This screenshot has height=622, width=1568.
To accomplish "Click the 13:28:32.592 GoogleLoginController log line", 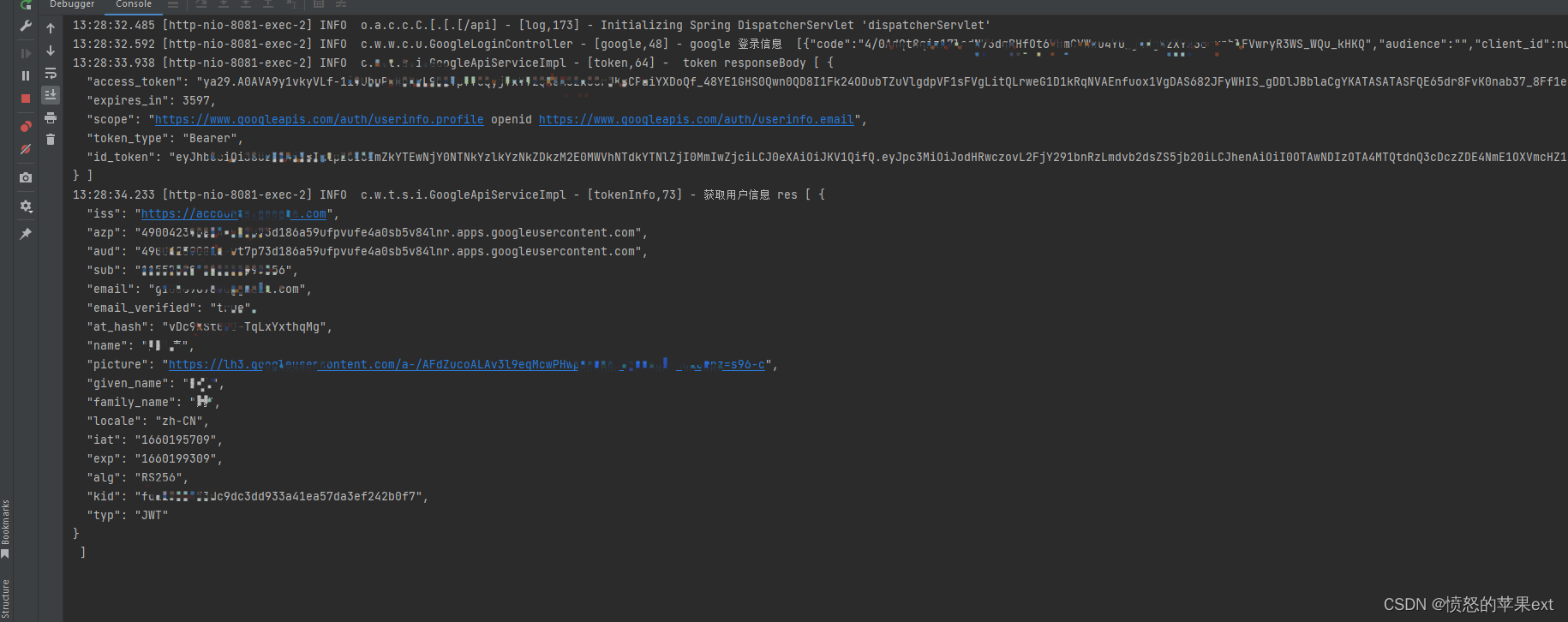I will tap(820, 44).
